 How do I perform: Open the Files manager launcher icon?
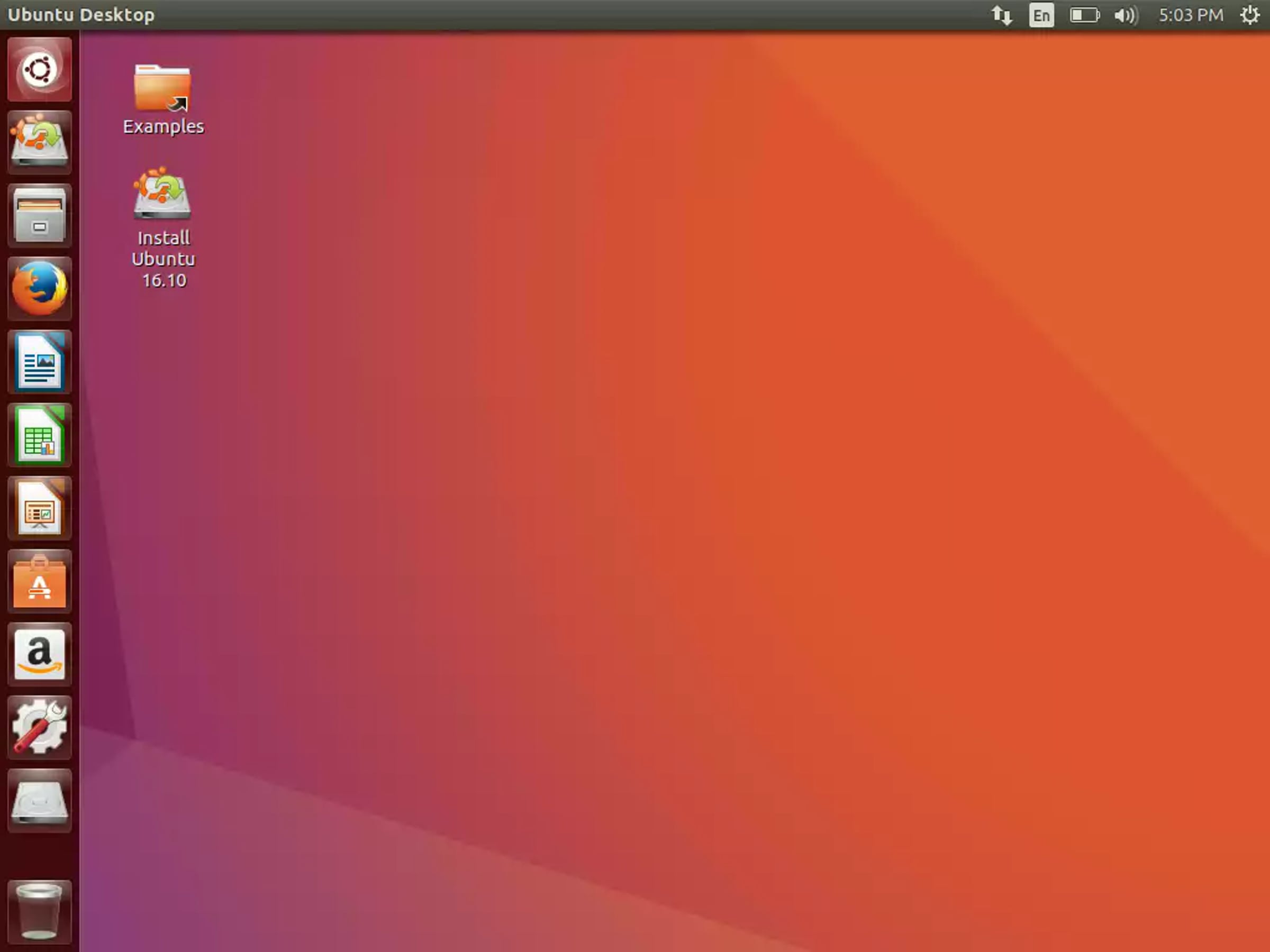click(x=40, y=216)
